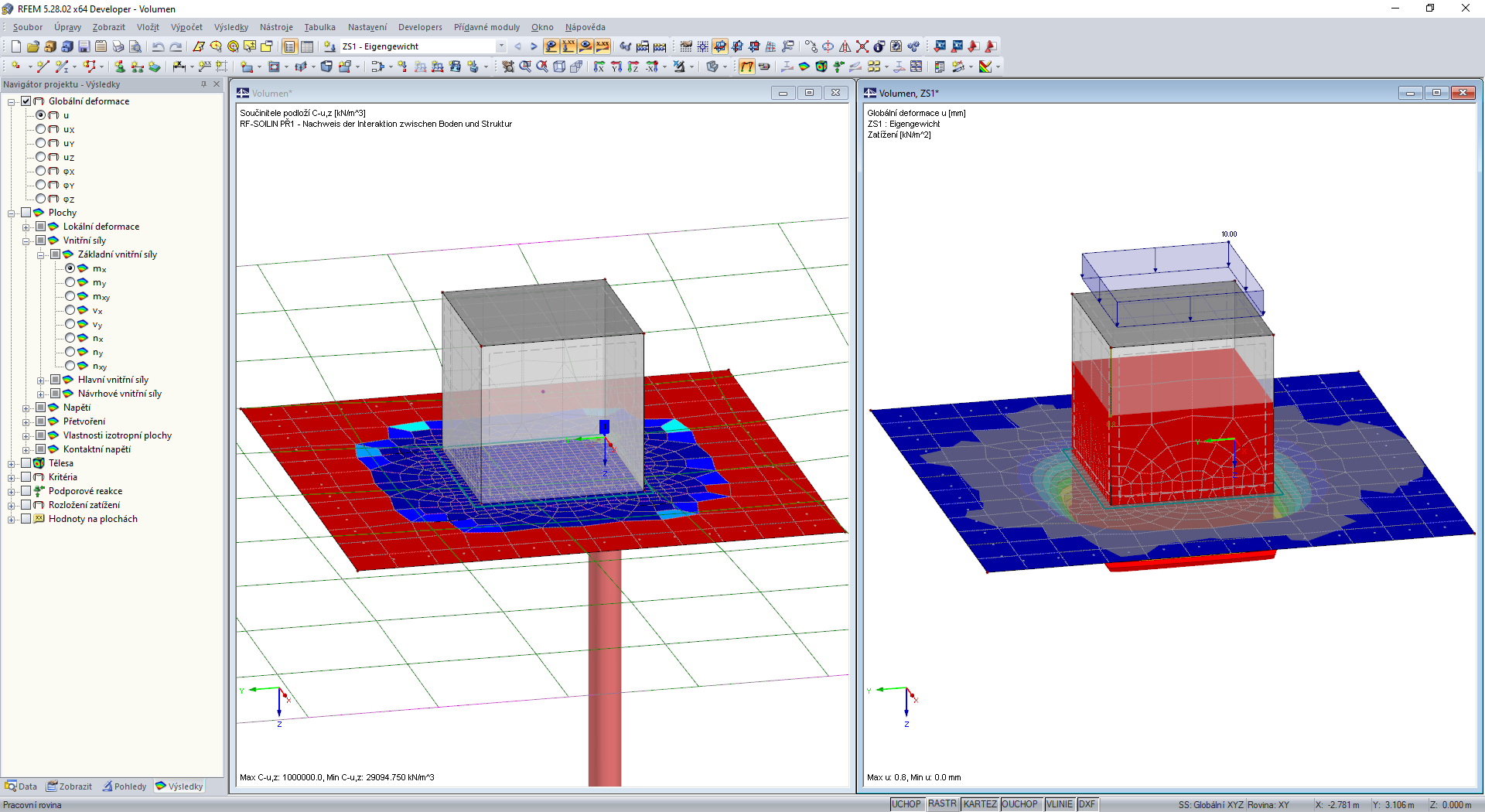Show view in Y direction

point(616,67)
